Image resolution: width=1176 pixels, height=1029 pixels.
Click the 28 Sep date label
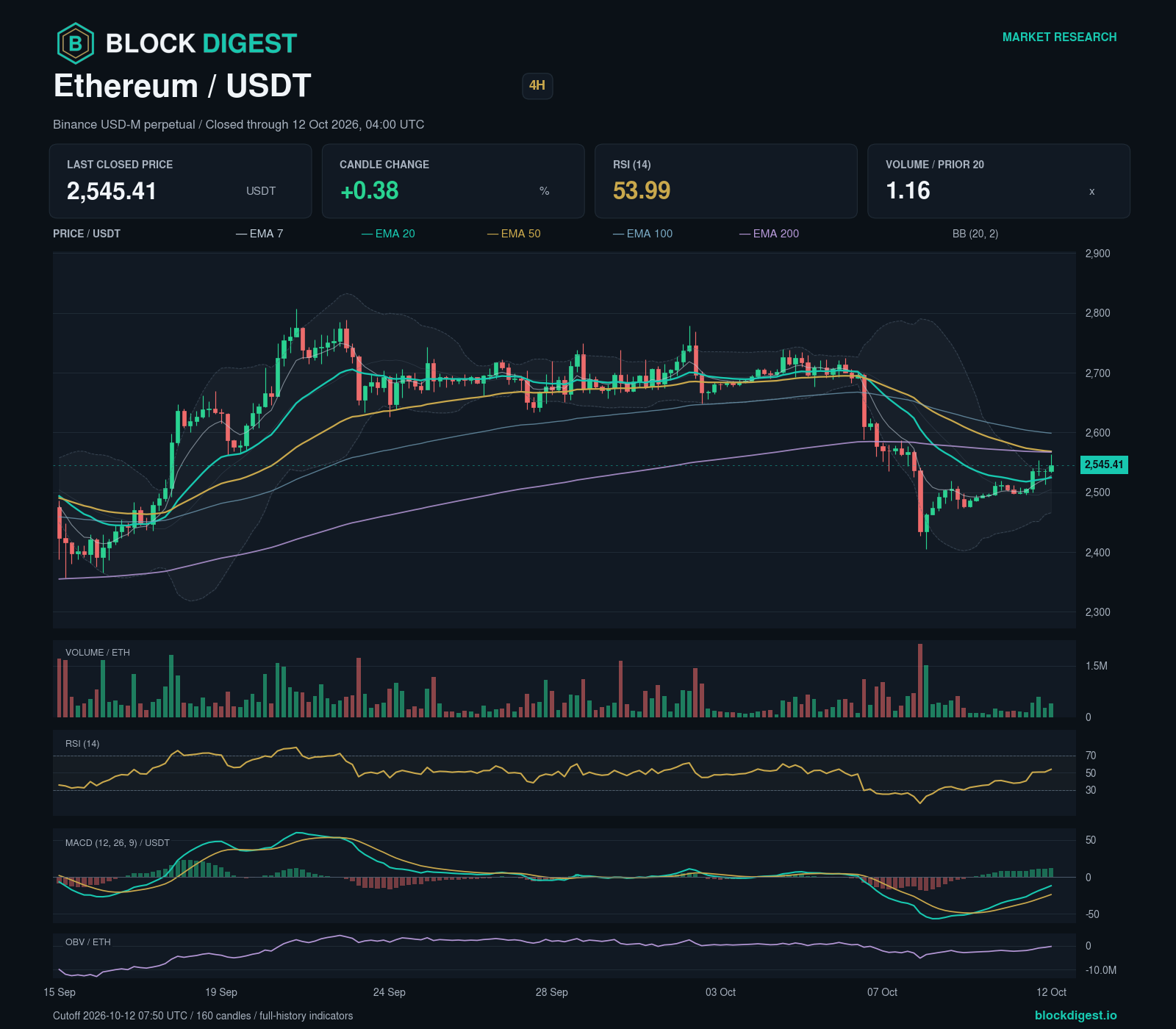[552, 992]
